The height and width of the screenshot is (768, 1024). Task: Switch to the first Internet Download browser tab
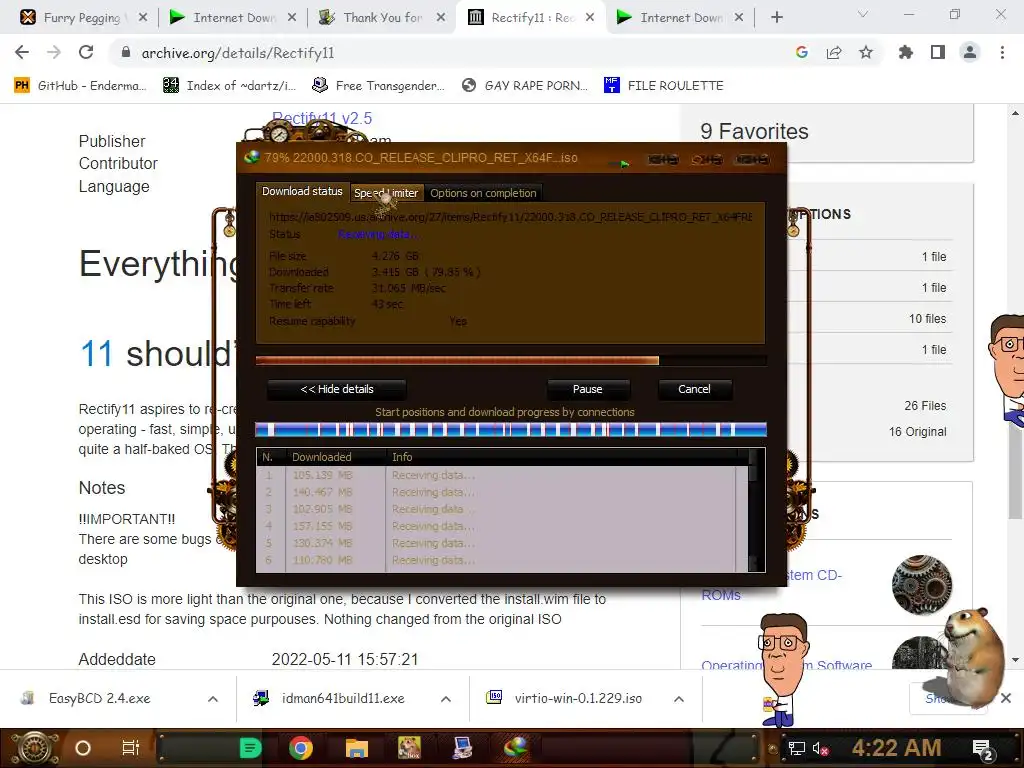tap(232, 18)
